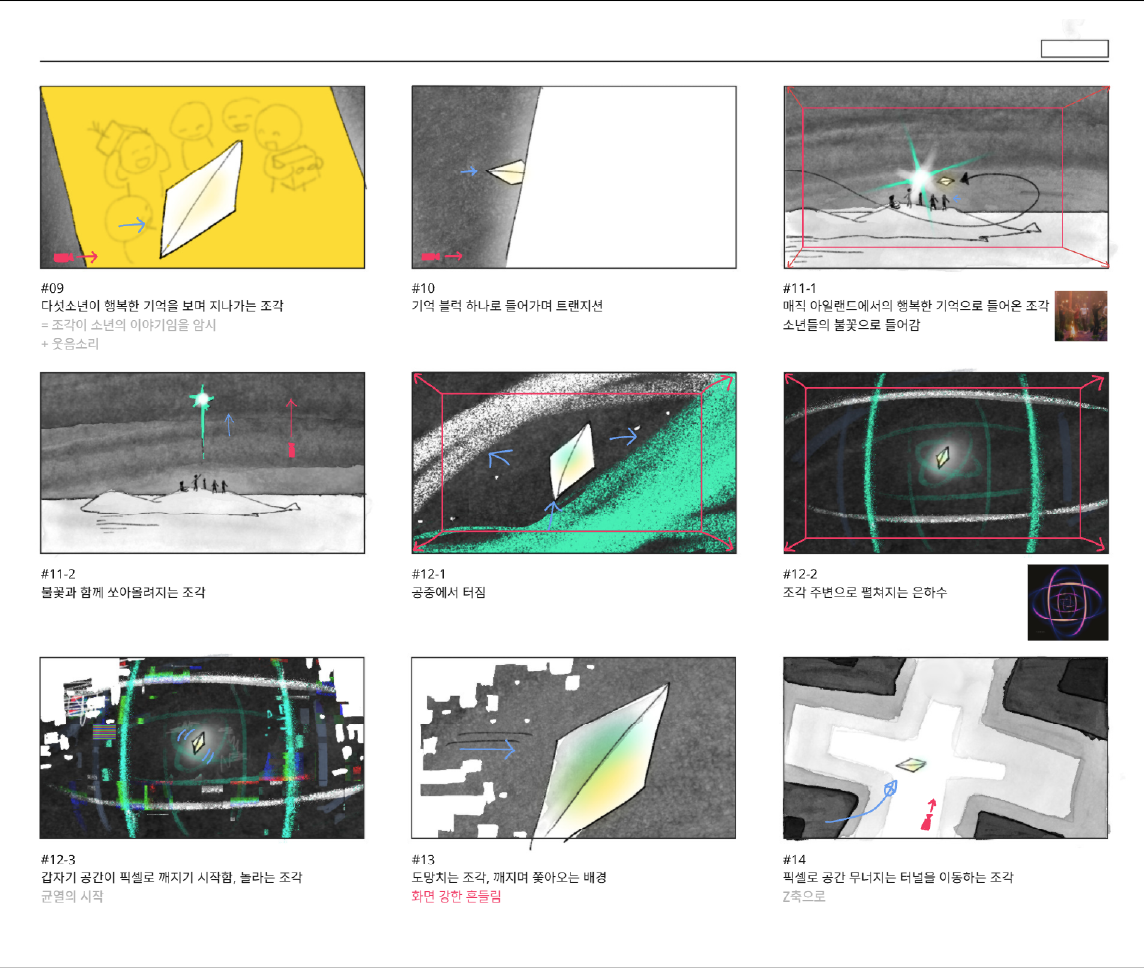The height and width of the screenshot is (968, 1144).
Task: Click the scene label "#11-1"
Action: (x=800, y=288)
